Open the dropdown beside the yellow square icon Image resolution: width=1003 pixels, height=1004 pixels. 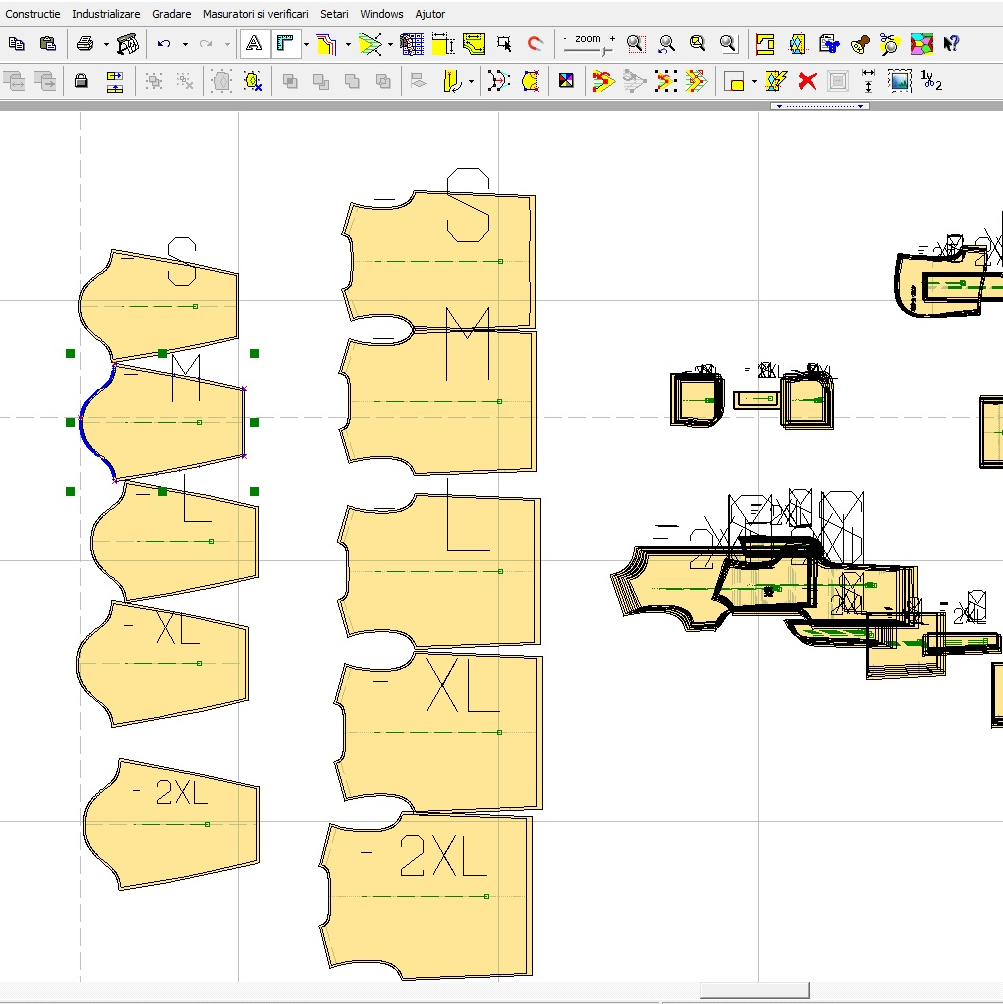click(754, 81)
